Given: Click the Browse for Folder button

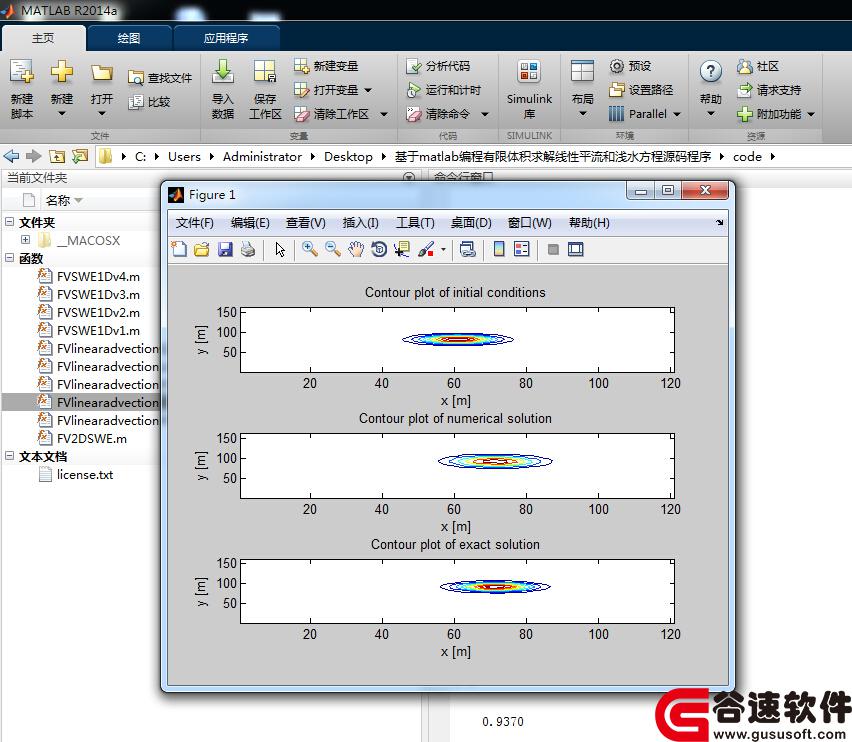Looking at the screenshot, I should point(80,156).
